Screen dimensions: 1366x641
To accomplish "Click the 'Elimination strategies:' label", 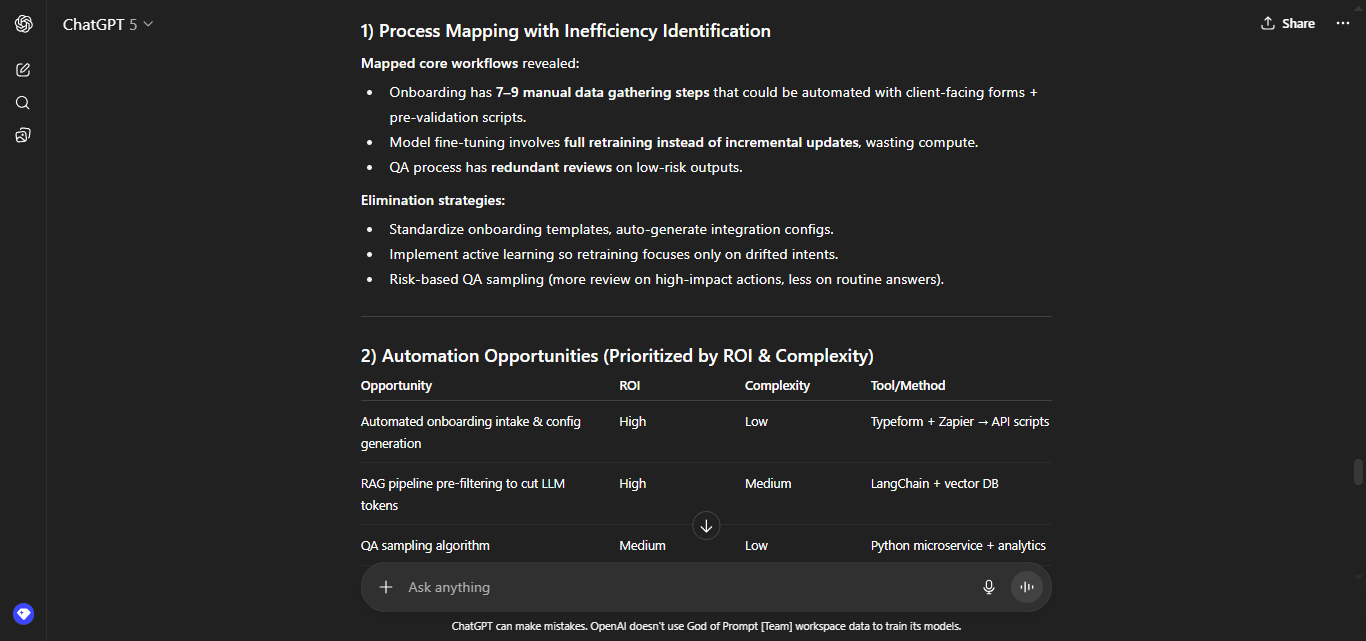I will [433, 200].
